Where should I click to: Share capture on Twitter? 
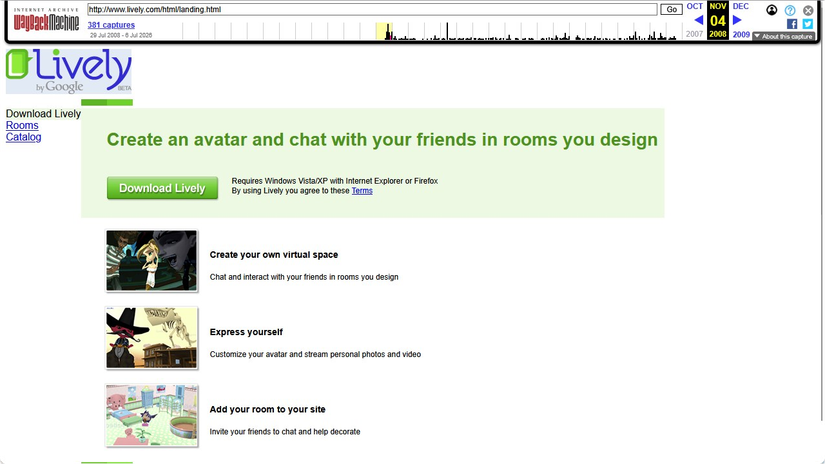(808, 24)
